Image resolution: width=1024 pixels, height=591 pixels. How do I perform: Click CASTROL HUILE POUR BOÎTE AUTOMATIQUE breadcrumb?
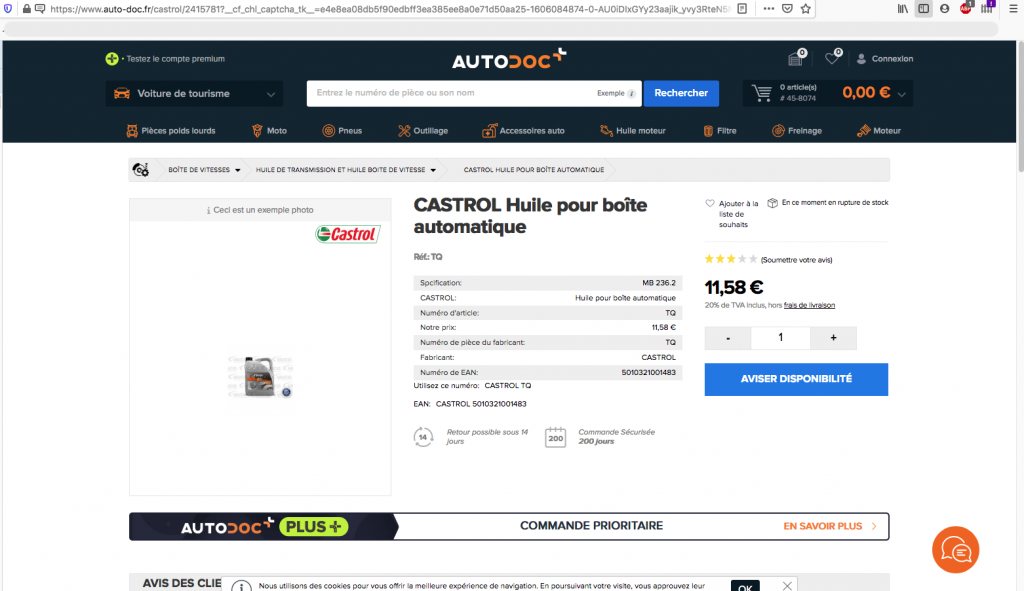coord(534,170)
